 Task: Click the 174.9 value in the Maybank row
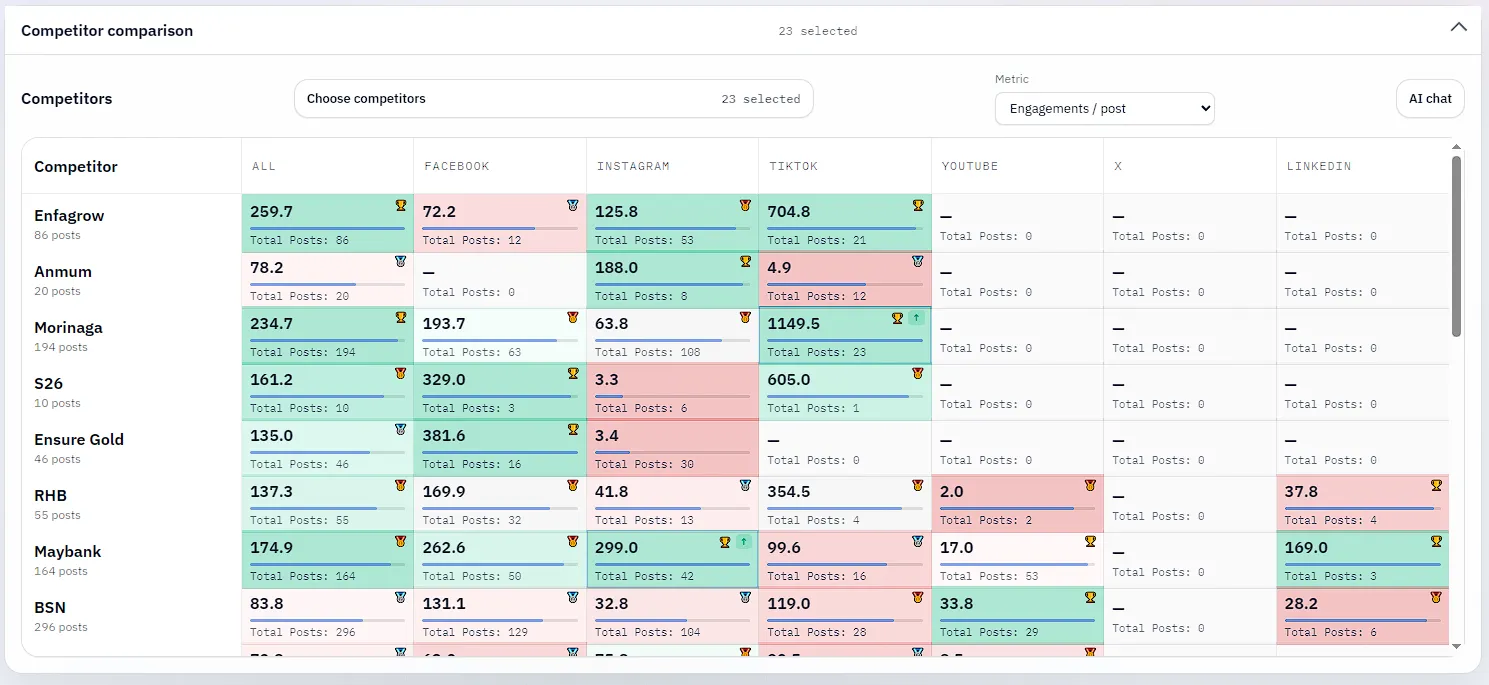pyautogui.click(x=272, y=548)
